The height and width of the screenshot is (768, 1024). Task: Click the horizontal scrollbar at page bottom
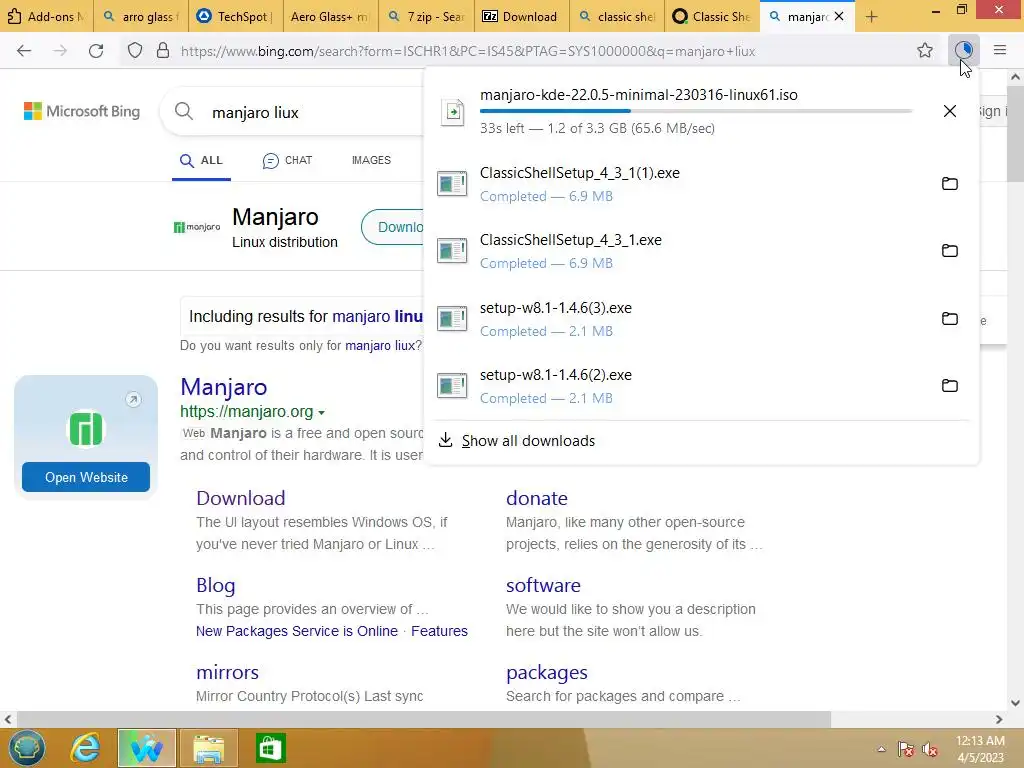coord(423,719)
